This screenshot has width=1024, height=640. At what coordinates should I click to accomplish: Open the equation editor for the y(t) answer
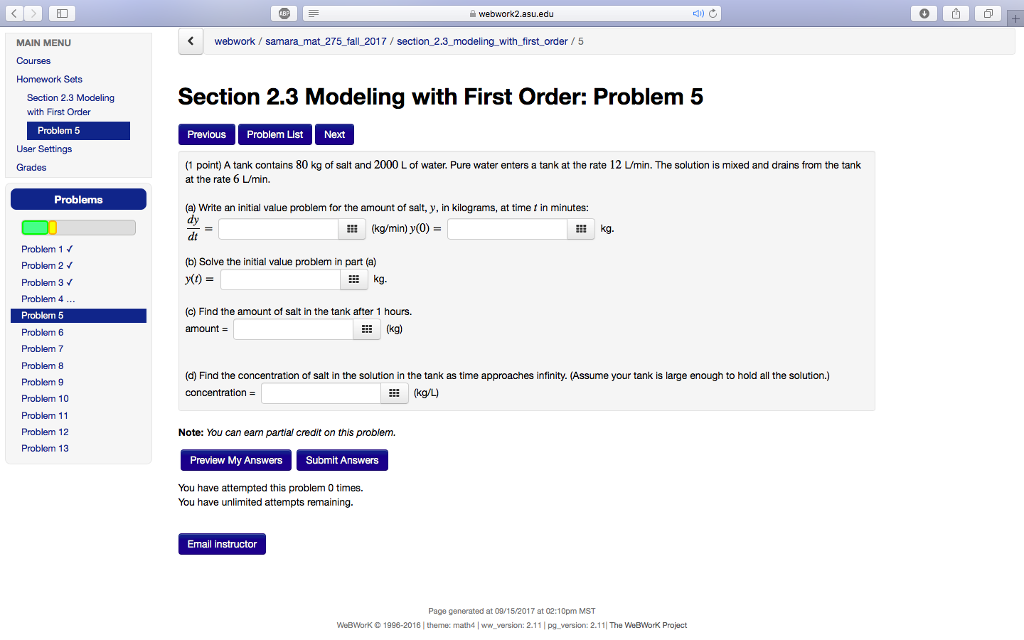(x=354, y=279)
